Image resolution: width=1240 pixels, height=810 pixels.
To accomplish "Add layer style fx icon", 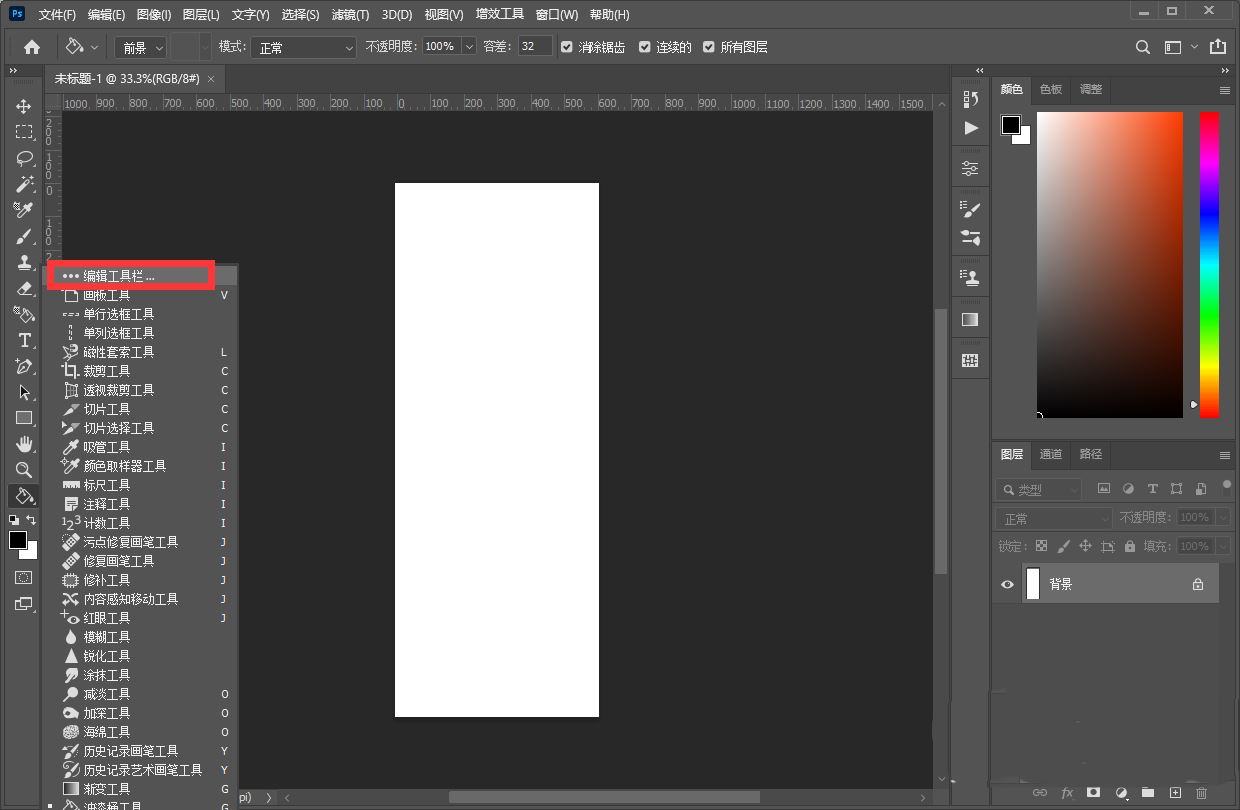I will tap(1067, 792).
